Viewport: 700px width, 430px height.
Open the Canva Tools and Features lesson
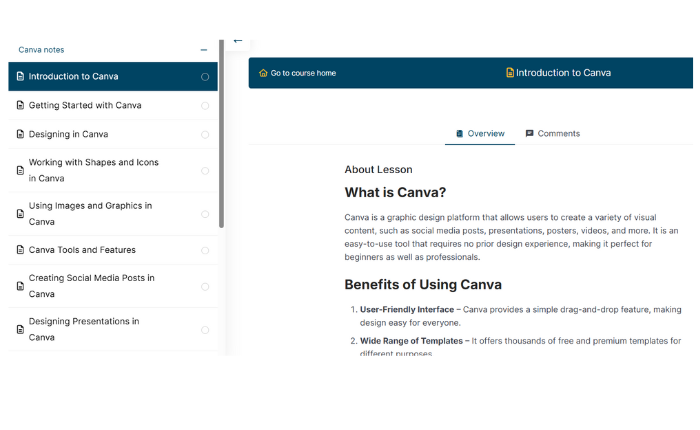(113, 250)
